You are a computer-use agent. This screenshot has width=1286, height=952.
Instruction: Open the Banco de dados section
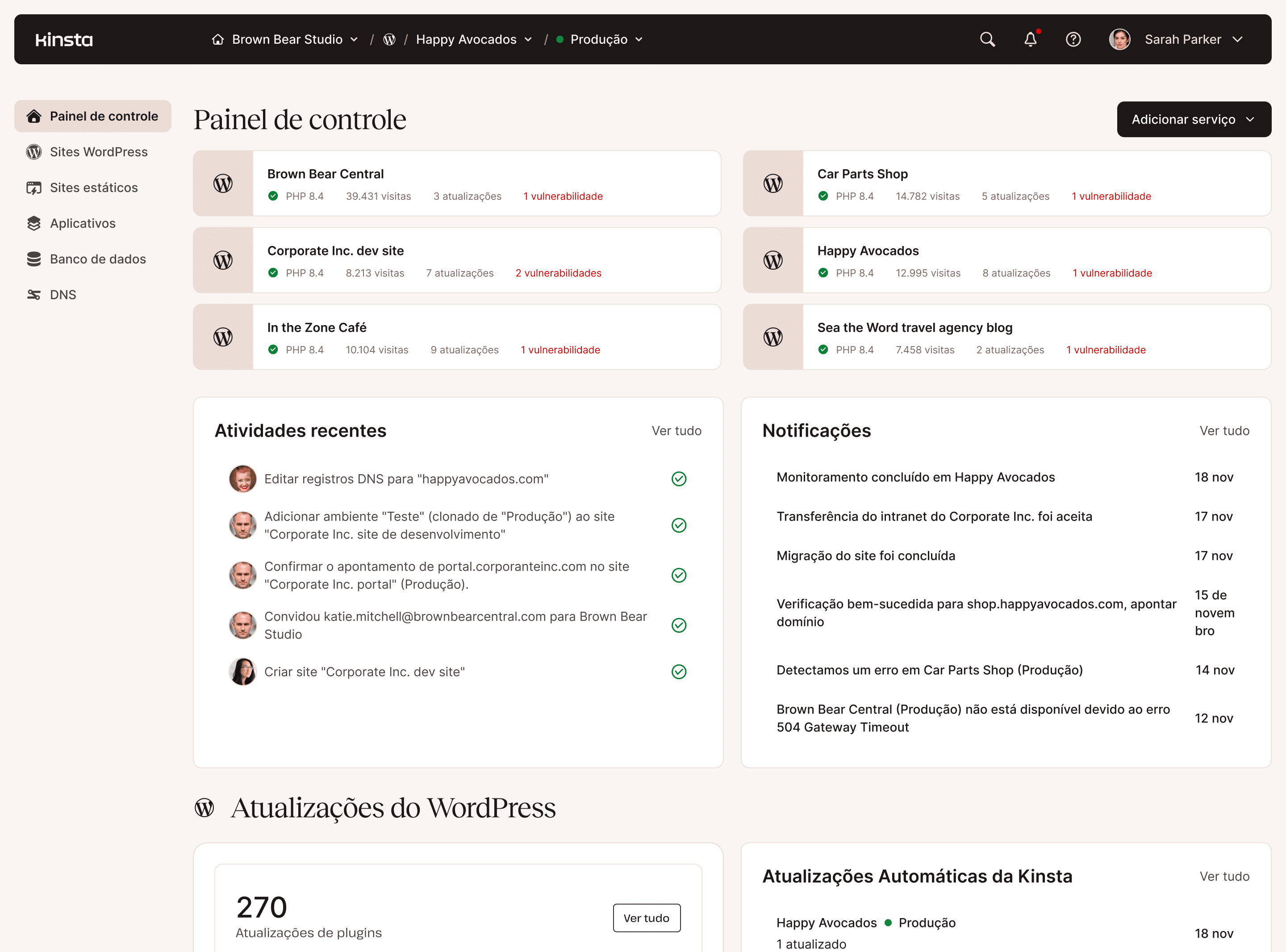[97, 259]
